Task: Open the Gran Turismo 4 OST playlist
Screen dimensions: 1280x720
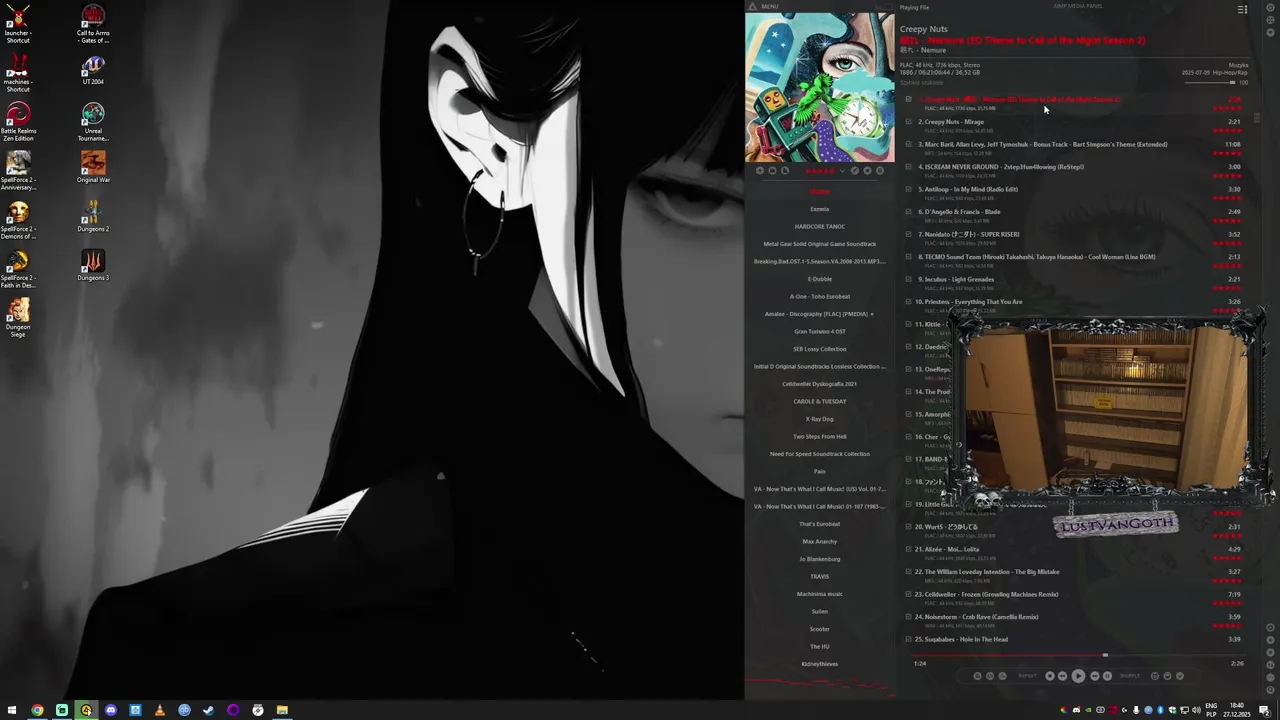Action: pyautogui.click(x=820, y=332)
